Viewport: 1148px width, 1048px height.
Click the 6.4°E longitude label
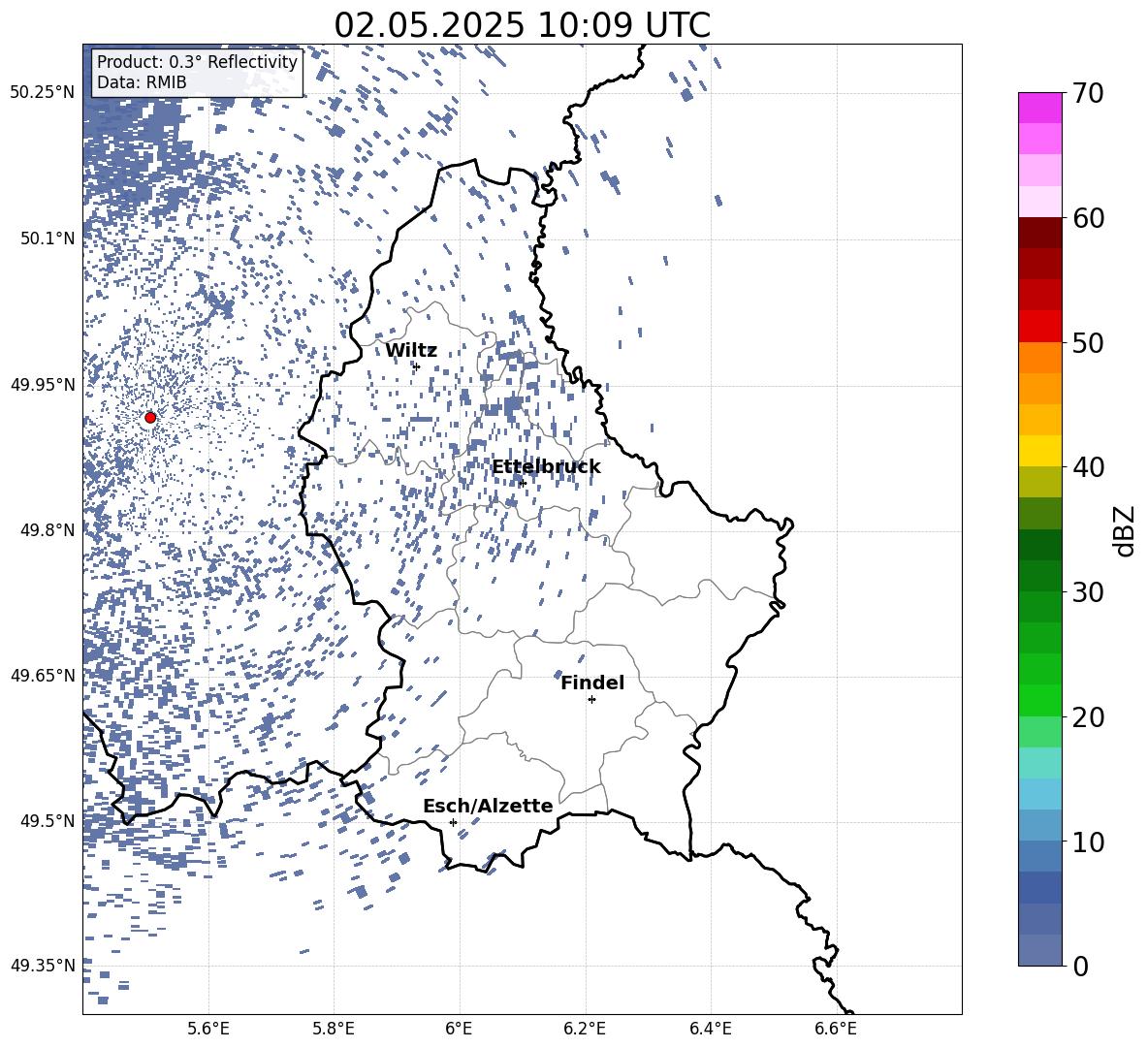pos(711,1029)
